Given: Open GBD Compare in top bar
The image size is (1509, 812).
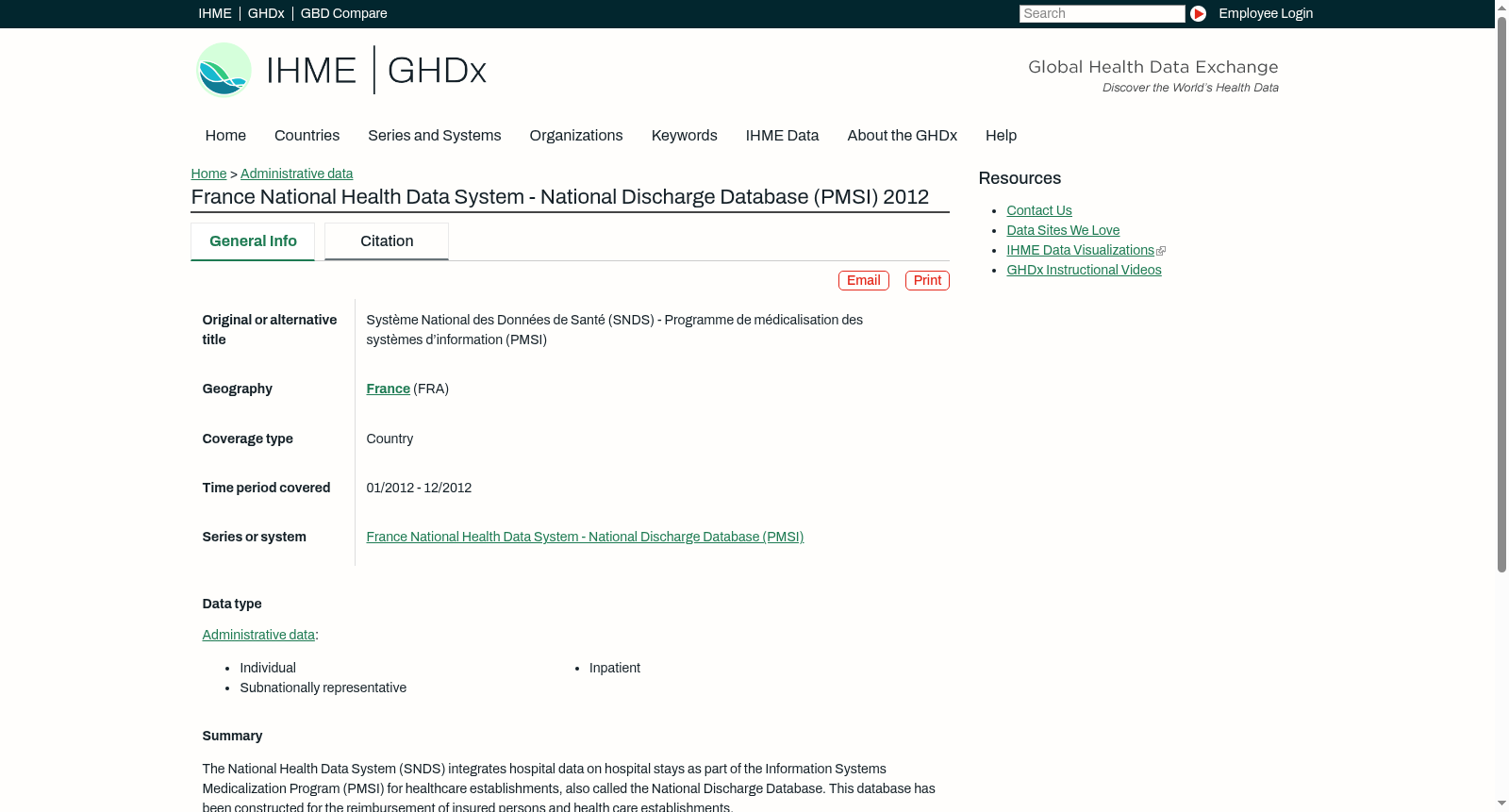Looking at the screenshot, I should [344, 13].
